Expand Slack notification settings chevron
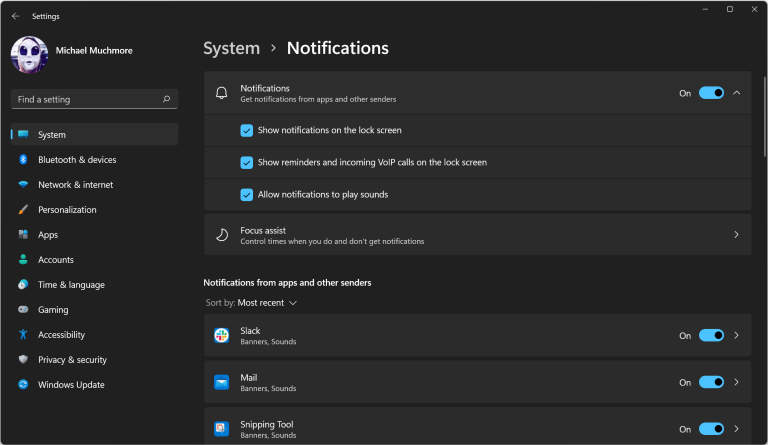 click(736, 335)
